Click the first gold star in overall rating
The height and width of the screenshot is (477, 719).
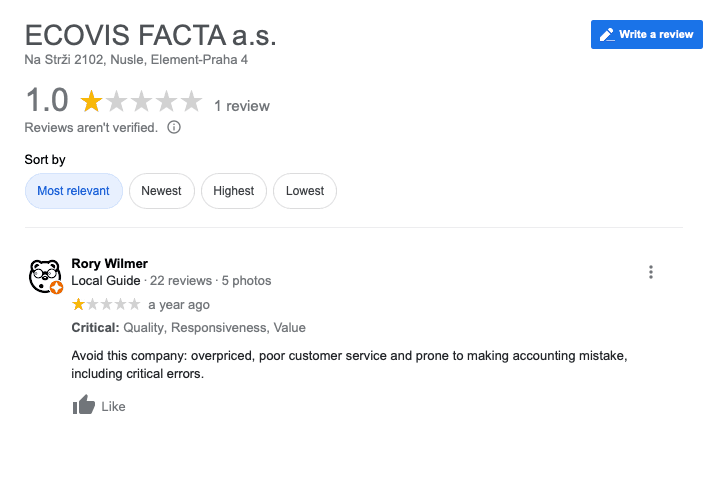(x=91, y=101)
